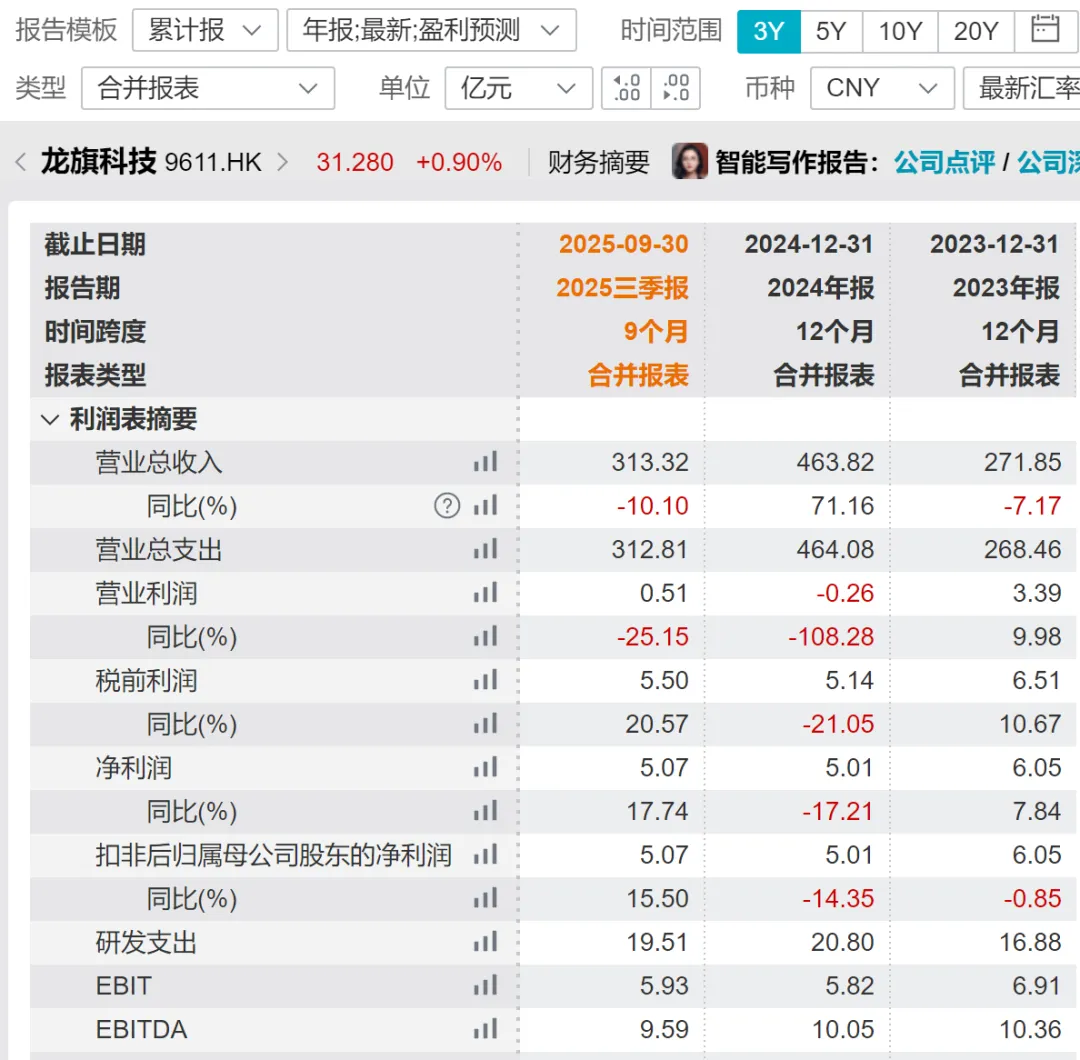Open chart icon for 扣非后归属母公司股东的净利润 row

point(486,855)
